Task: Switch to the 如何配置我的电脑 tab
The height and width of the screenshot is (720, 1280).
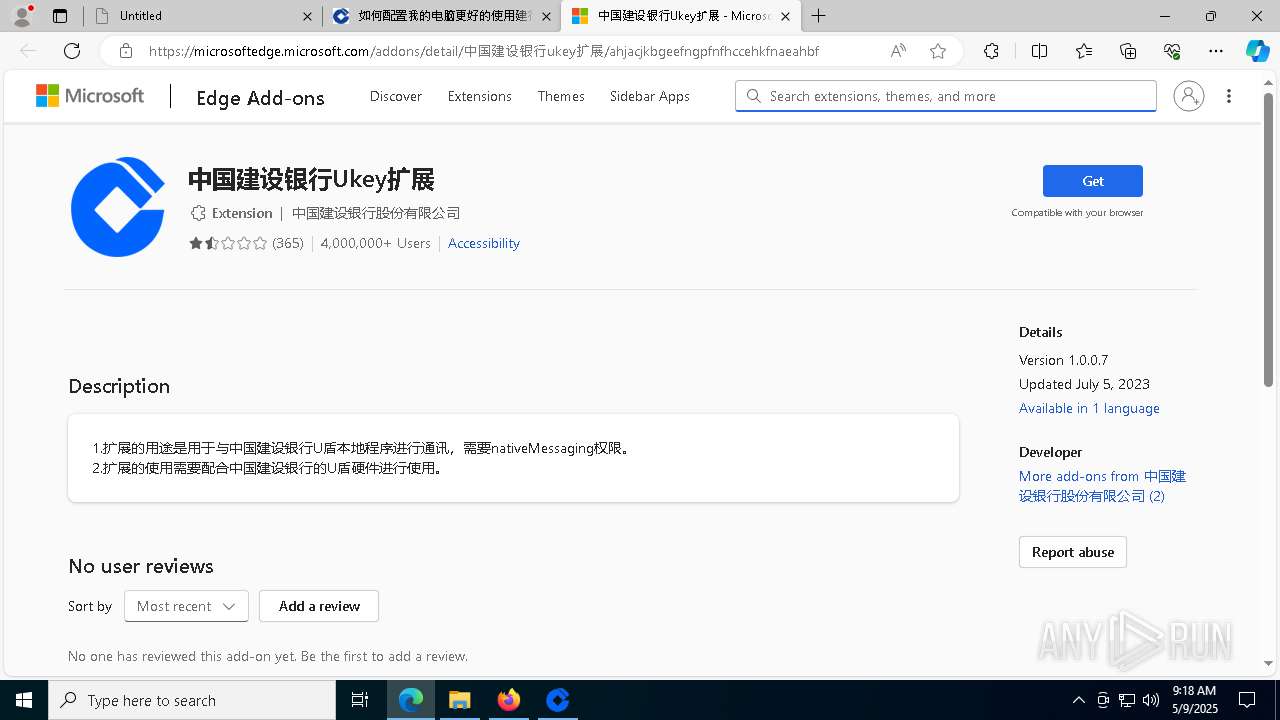Action: [x=442, y=16]
